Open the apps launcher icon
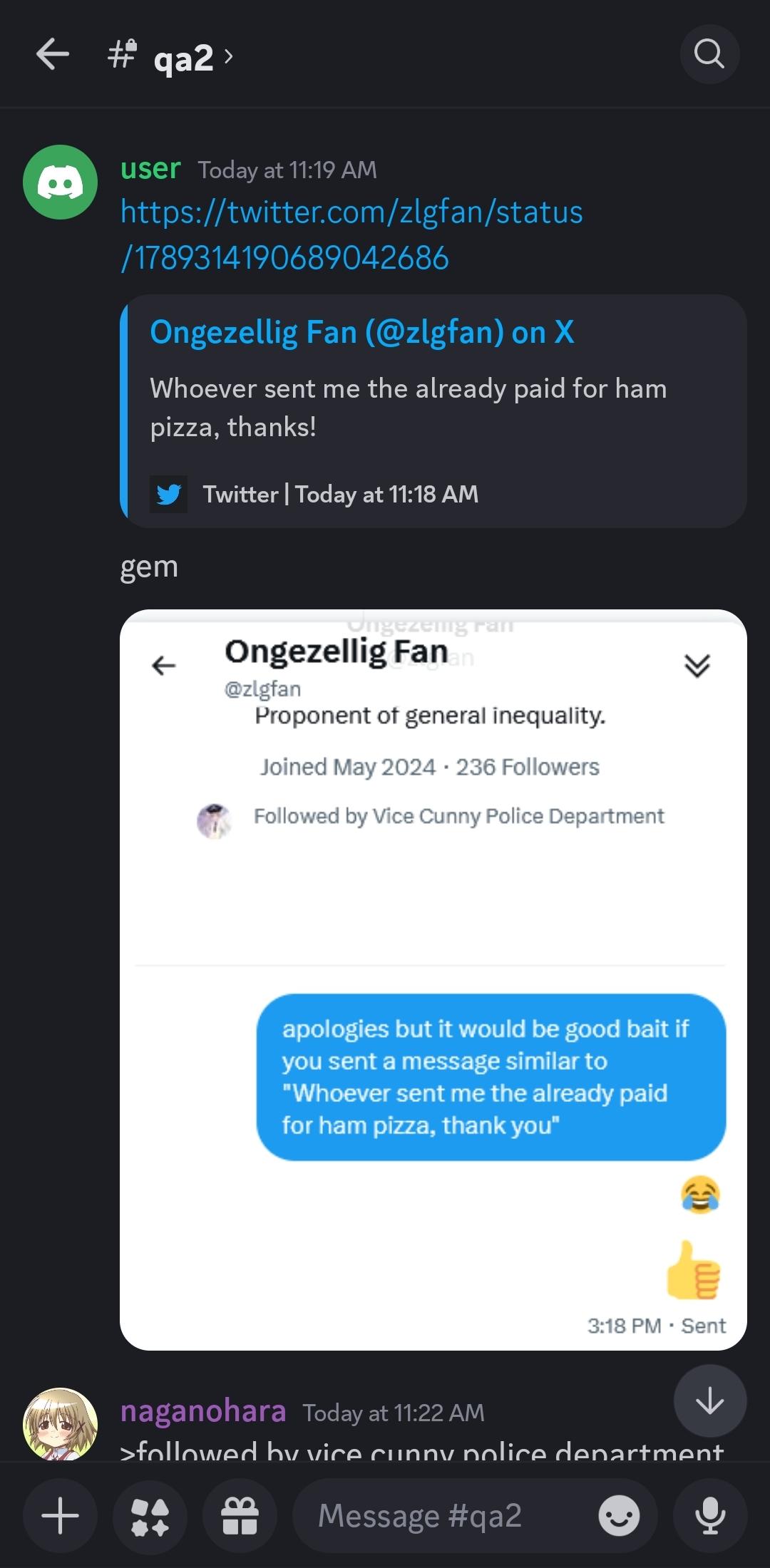This screenshot has width=770, height=1568. 150,1515
